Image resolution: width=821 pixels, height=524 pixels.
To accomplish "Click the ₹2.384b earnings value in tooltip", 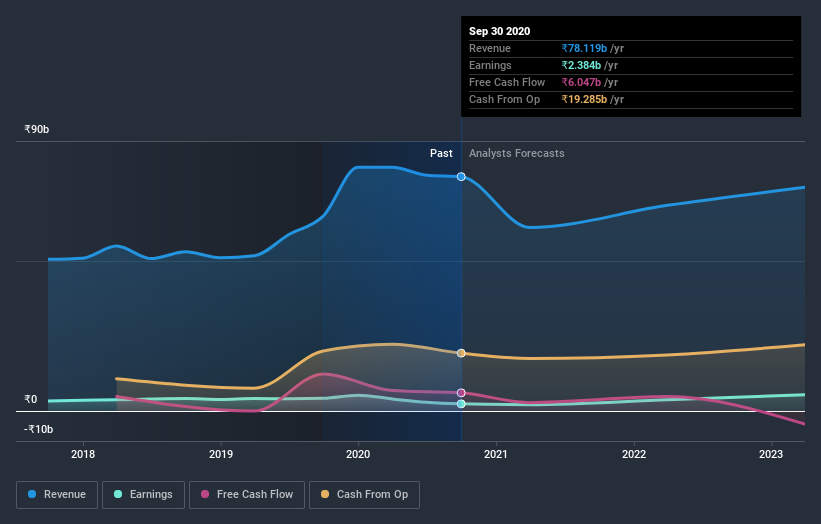I will point(581,65).
